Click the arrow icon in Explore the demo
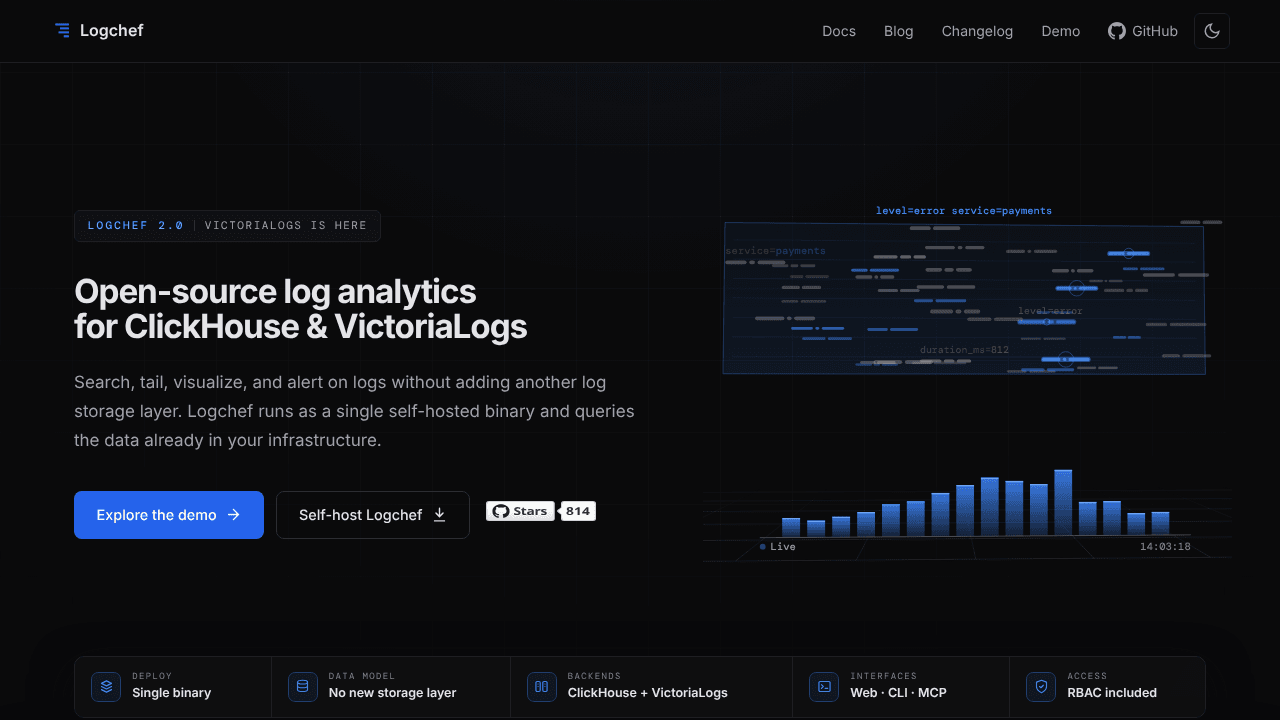The image size is (1280, 720). (234, 515)
